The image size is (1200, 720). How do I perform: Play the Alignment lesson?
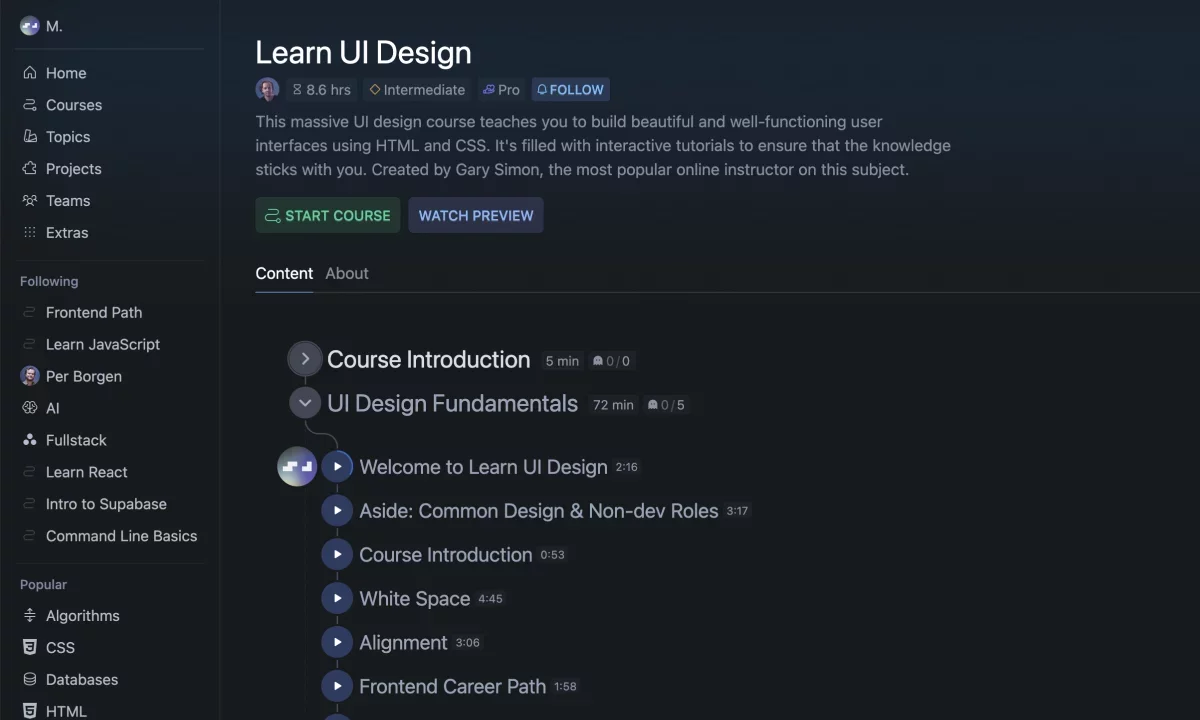point(337,642)
